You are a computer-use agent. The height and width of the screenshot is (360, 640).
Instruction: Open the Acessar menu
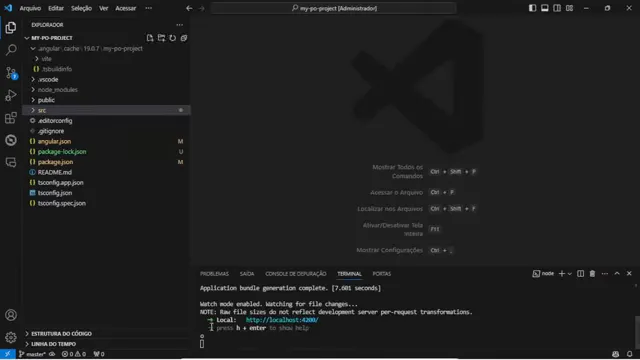[125, 8]
